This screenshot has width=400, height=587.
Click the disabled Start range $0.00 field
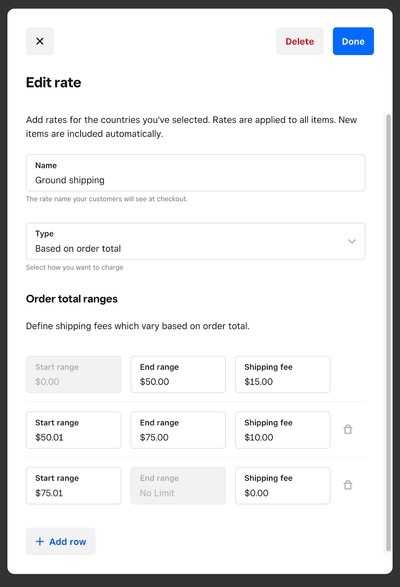[x=74, y=374]
